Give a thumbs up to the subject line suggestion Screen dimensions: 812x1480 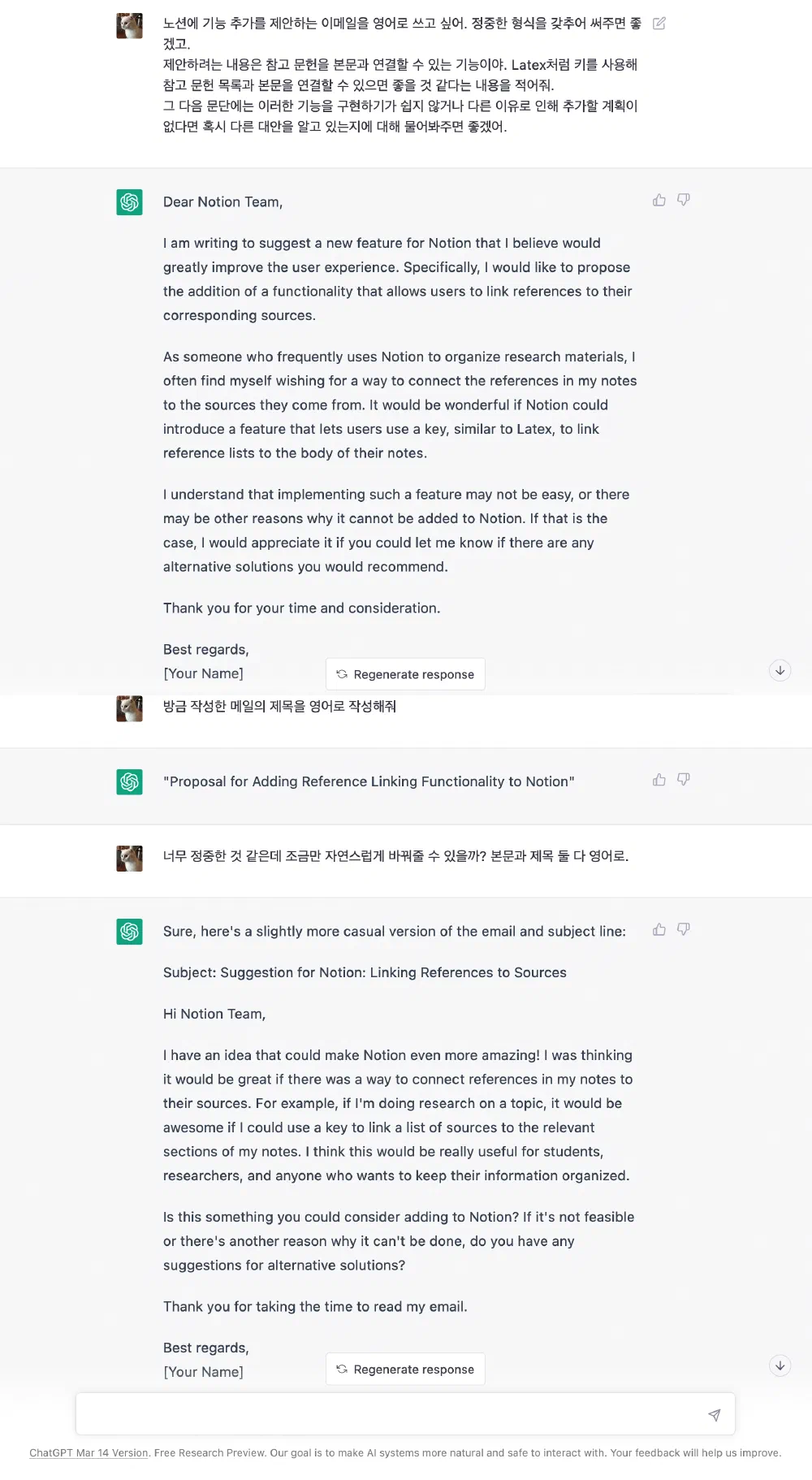[x=659, y=779]
